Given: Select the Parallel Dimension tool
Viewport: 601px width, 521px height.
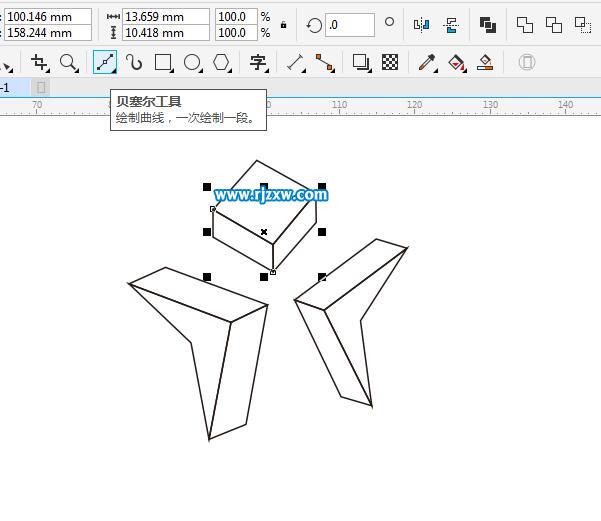Looking at the screenshot, I should pos(295,62).
